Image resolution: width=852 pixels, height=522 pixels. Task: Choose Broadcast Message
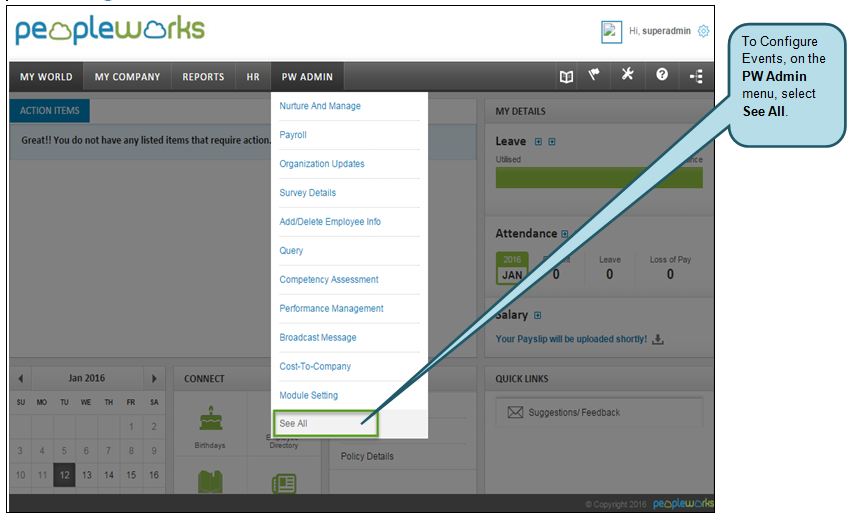click(318, 337)
